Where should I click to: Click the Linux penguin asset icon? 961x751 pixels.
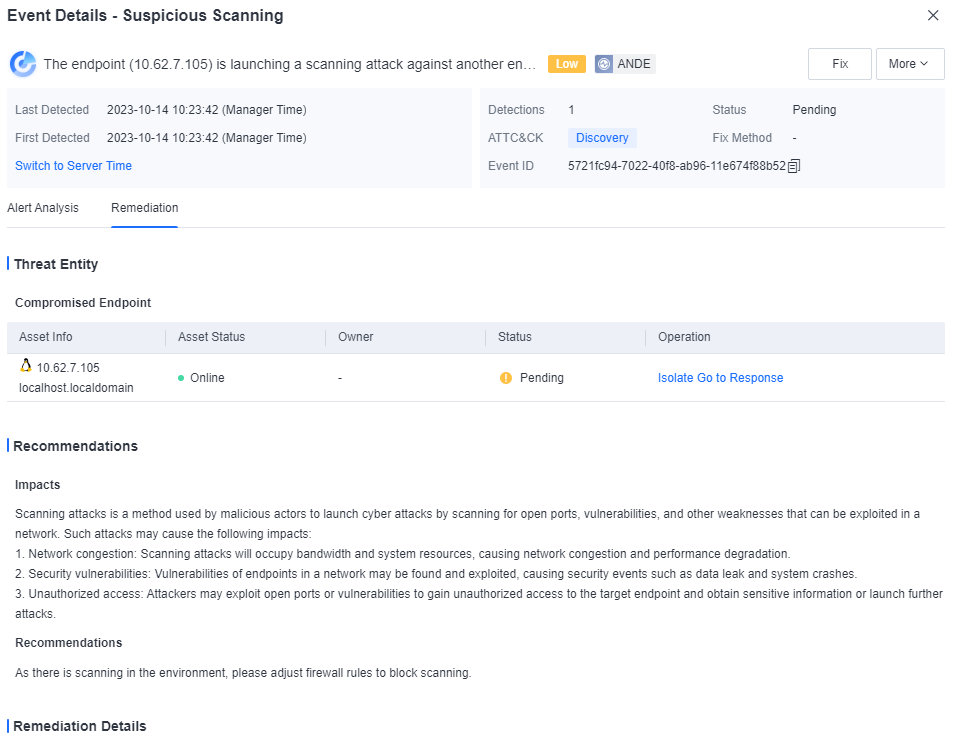click(x=26, y=366)
